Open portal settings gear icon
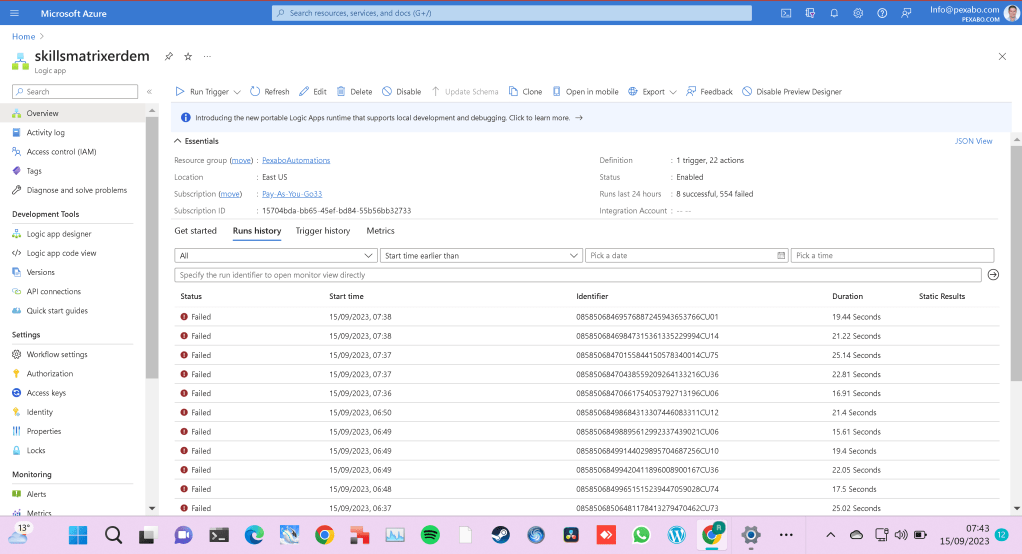1022x554 pixels. pos(858,13)
